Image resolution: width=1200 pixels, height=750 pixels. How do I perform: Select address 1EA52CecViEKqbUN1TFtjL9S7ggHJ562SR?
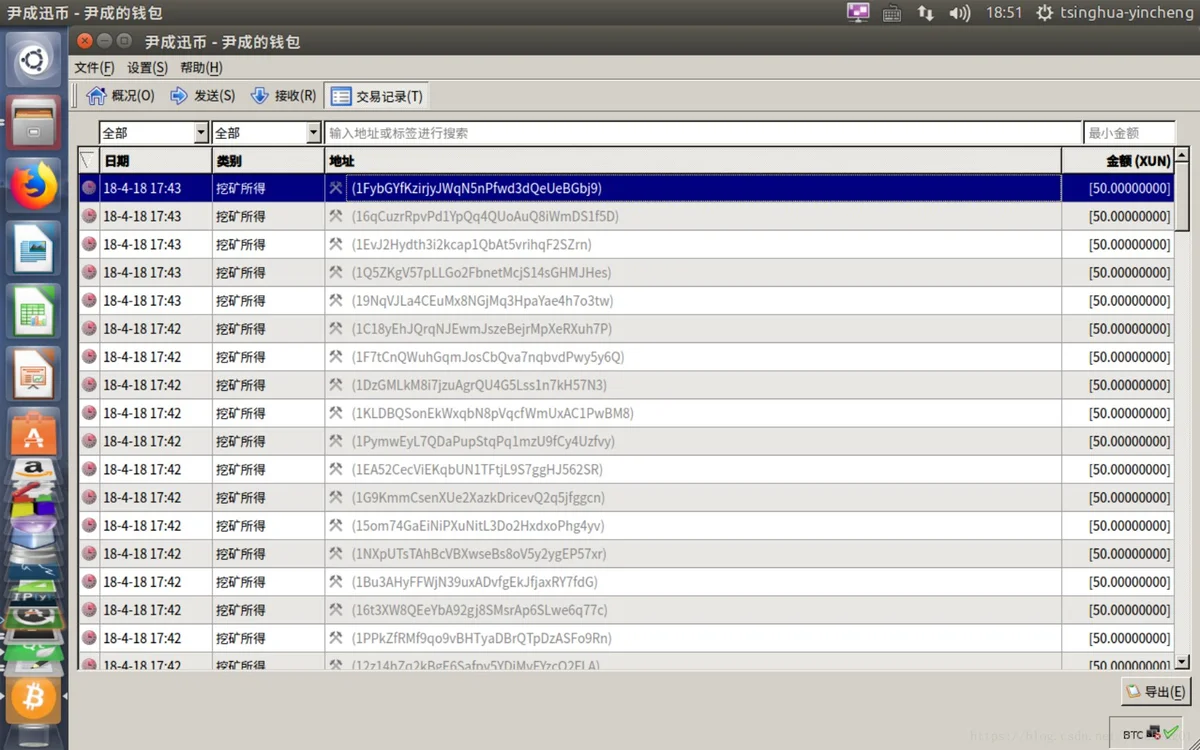(x=477, y=469)
